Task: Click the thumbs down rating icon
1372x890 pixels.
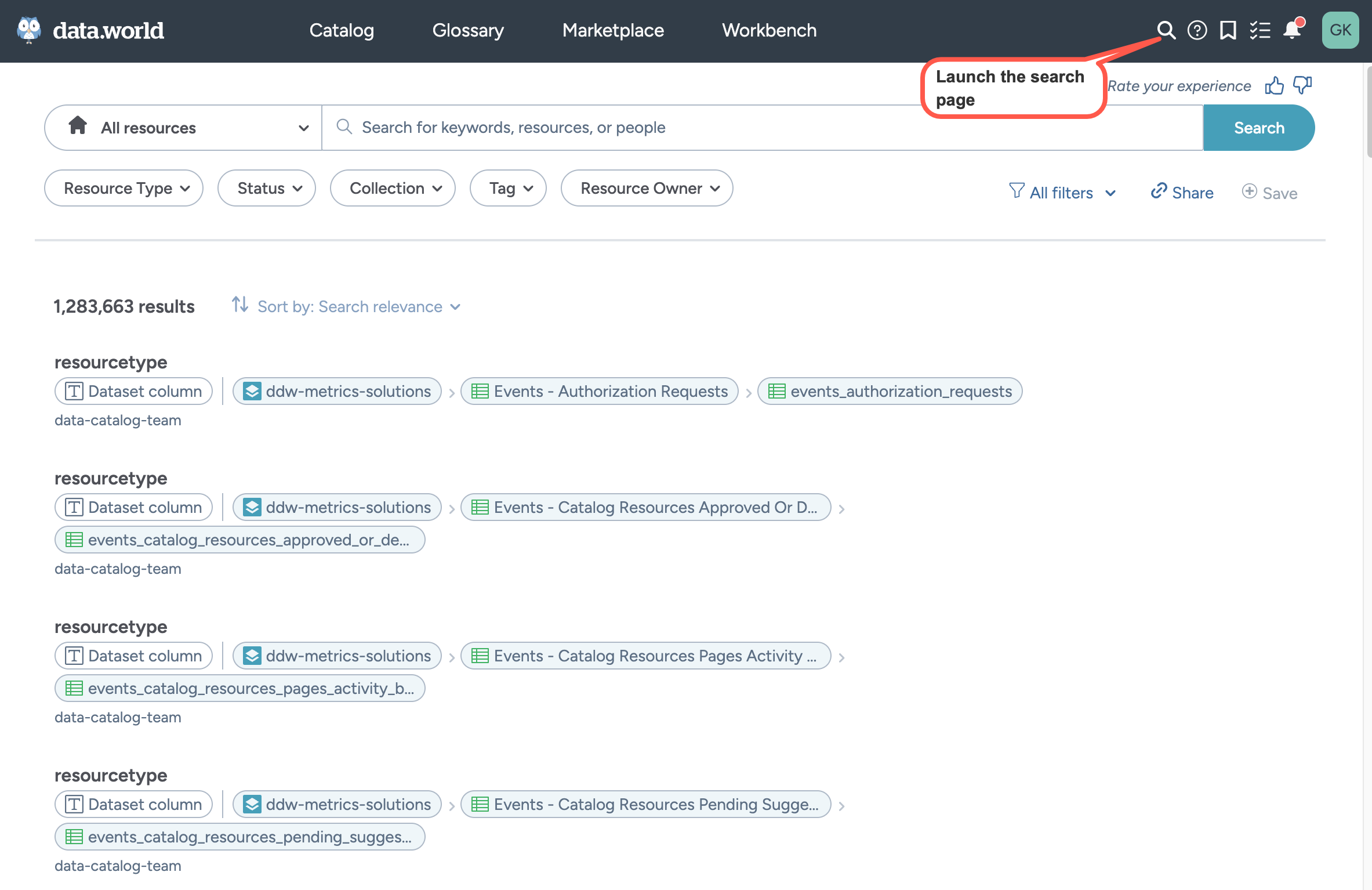Action: [1302, 86]
